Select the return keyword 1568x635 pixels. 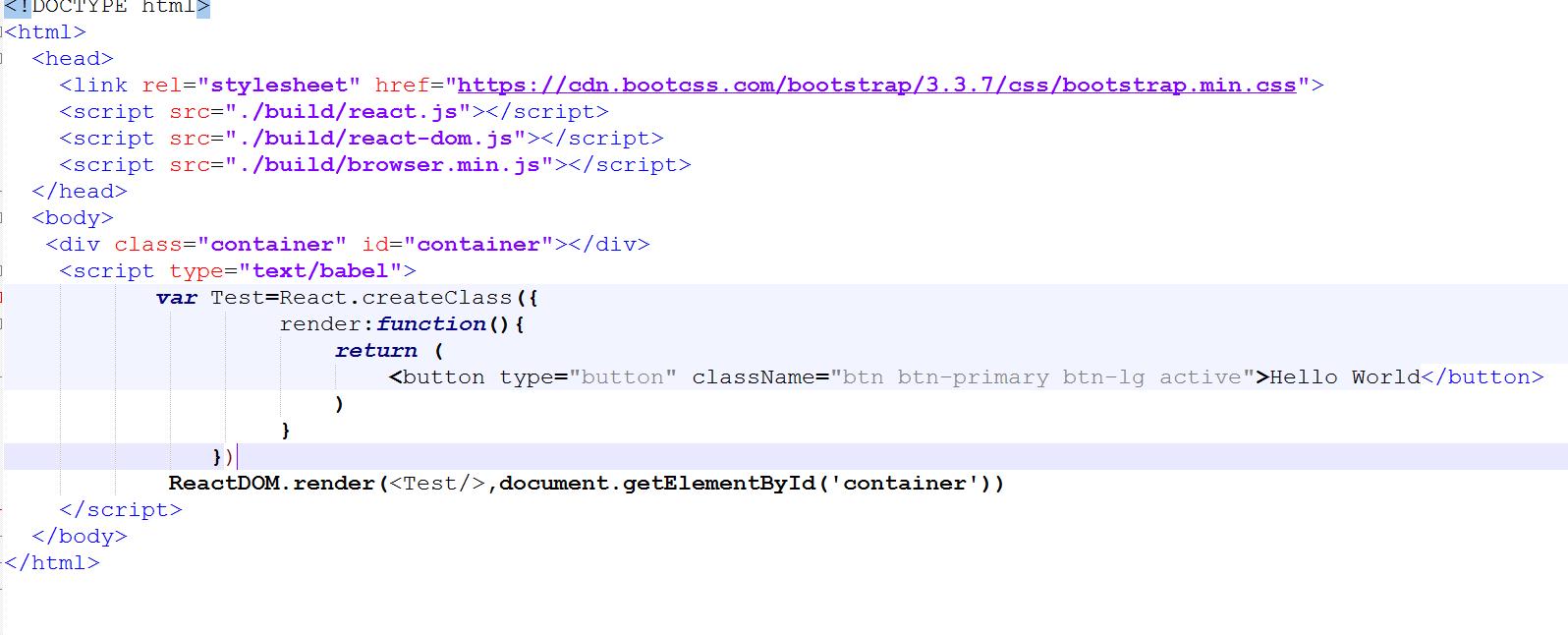(375, 351)
